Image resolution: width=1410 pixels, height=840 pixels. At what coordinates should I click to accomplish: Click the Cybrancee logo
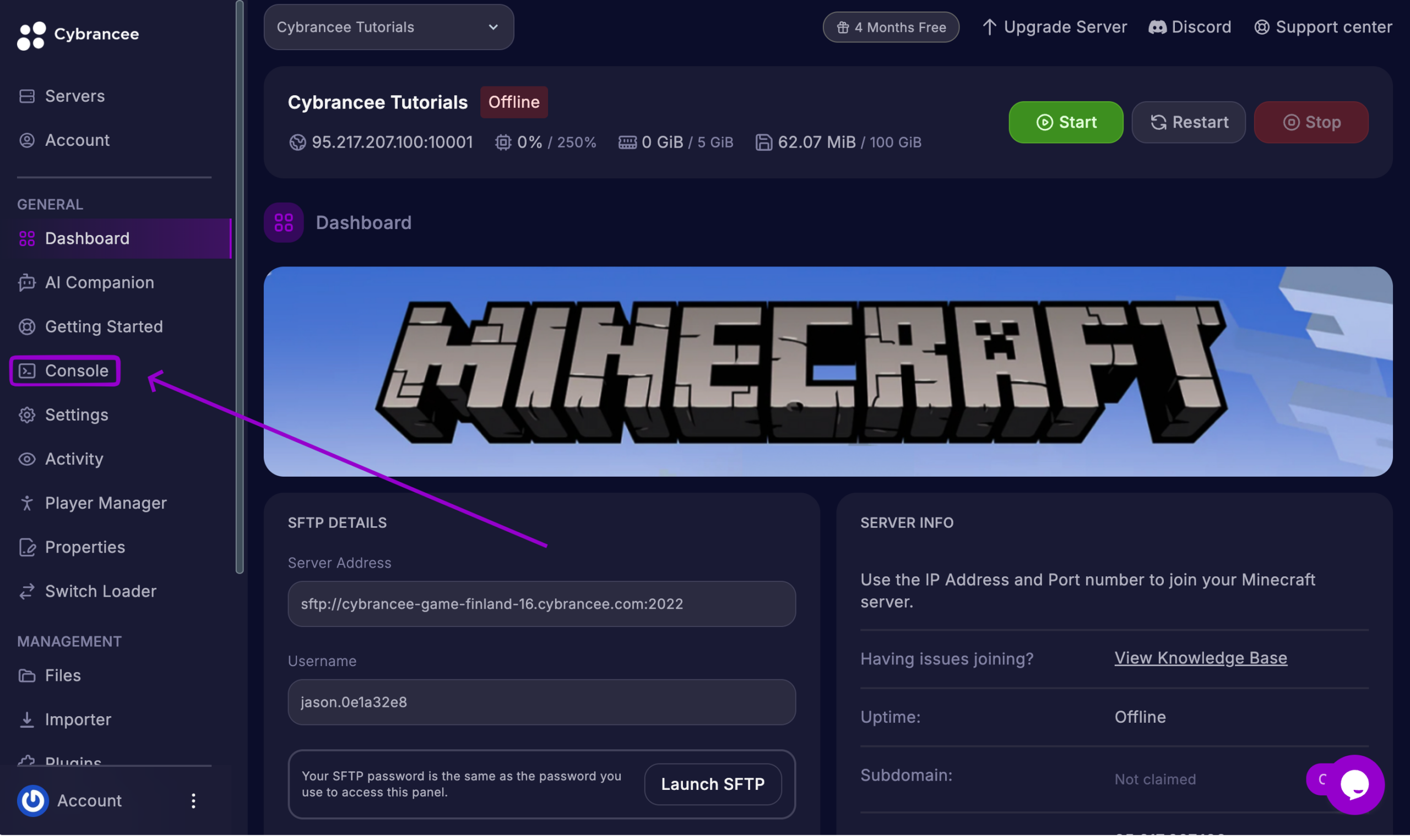click(x=78, y=35)
